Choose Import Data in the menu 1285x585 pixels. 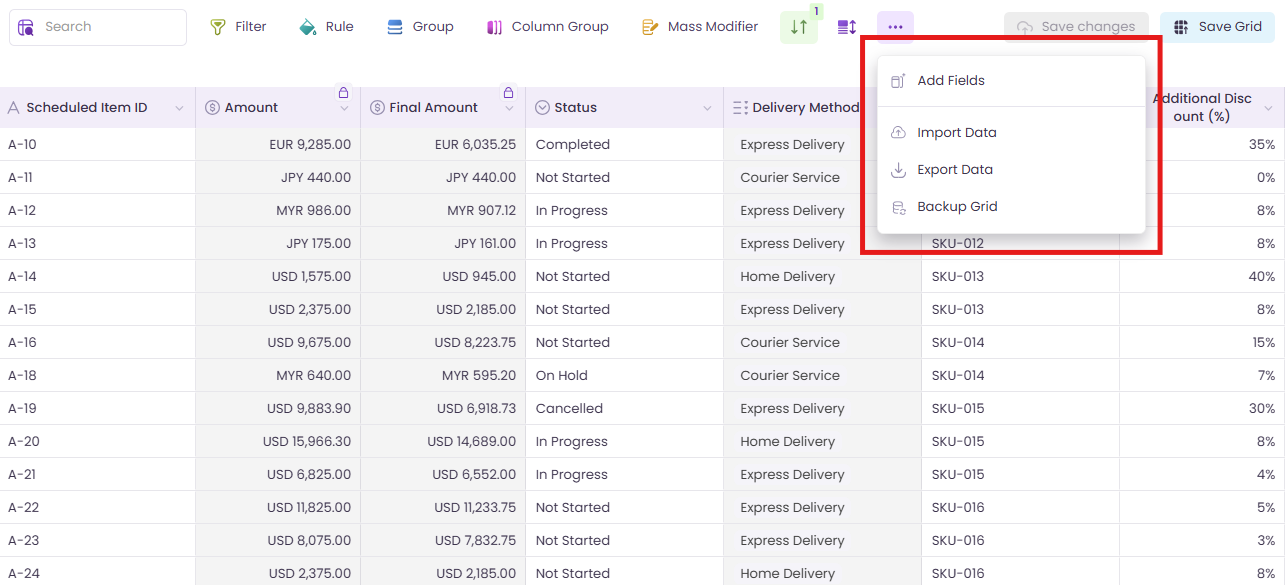956,133
